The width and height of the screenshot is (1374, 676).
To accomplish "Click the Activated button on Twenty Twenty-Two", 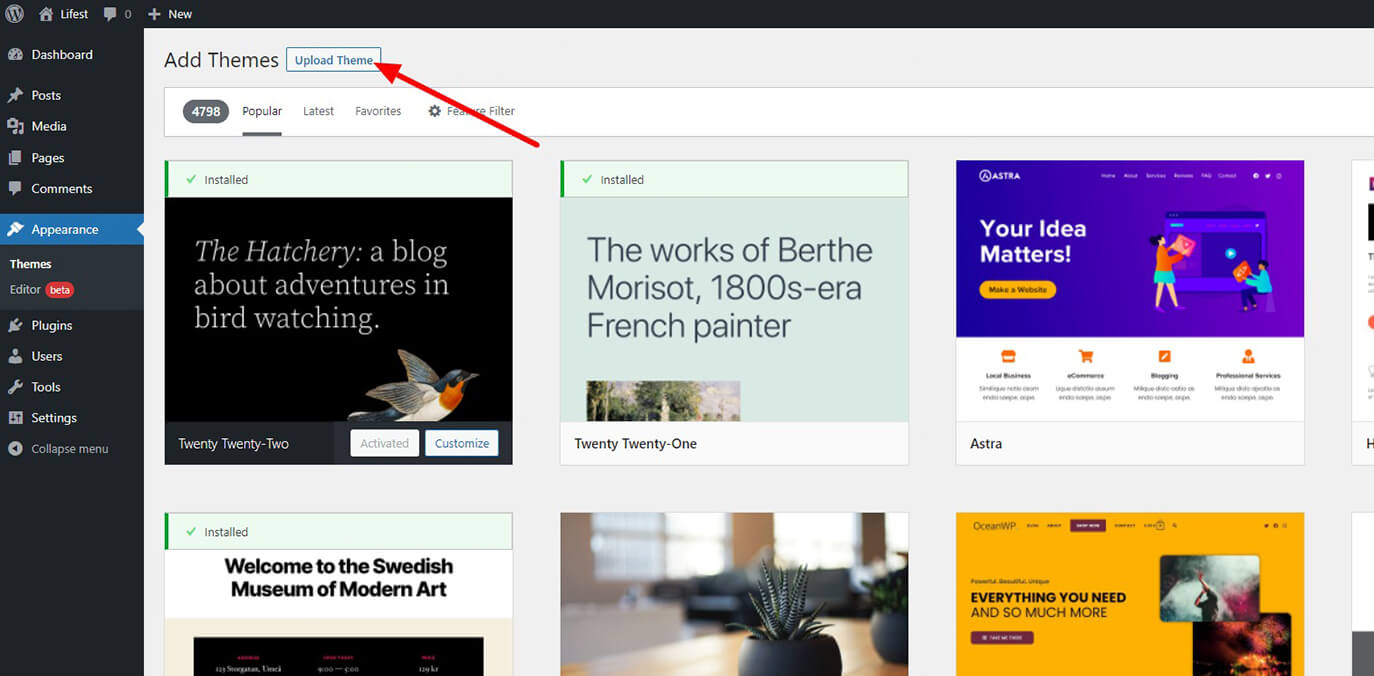I will tap(385, 443).
